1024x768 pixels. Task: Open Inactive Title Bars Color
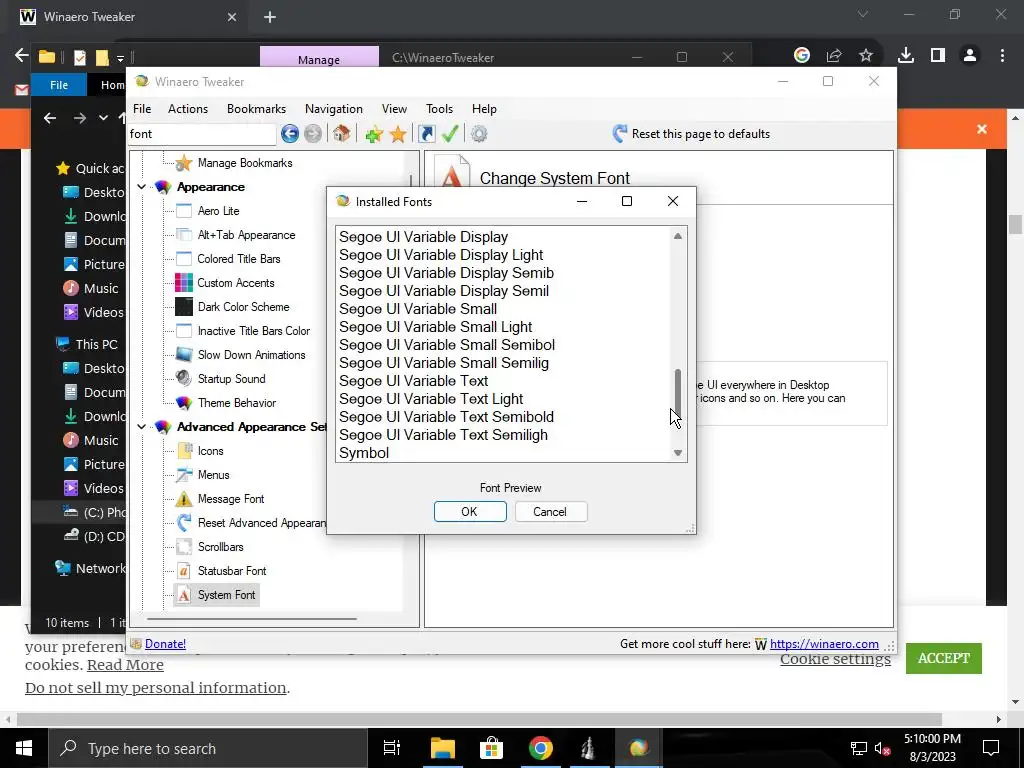coord(253,331)
